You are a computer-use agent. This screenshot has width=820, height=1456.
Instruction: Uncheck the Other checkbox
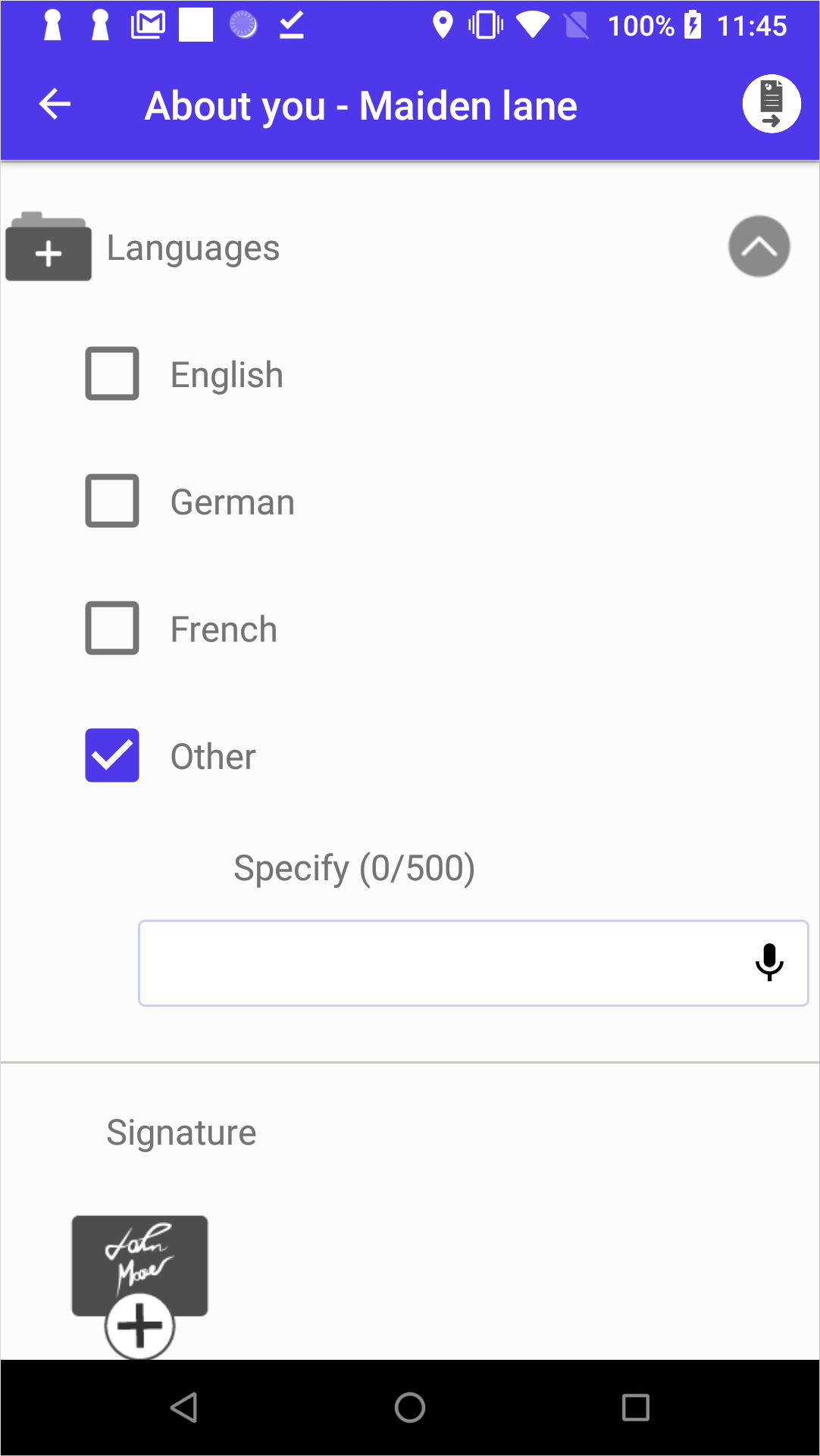112,755
